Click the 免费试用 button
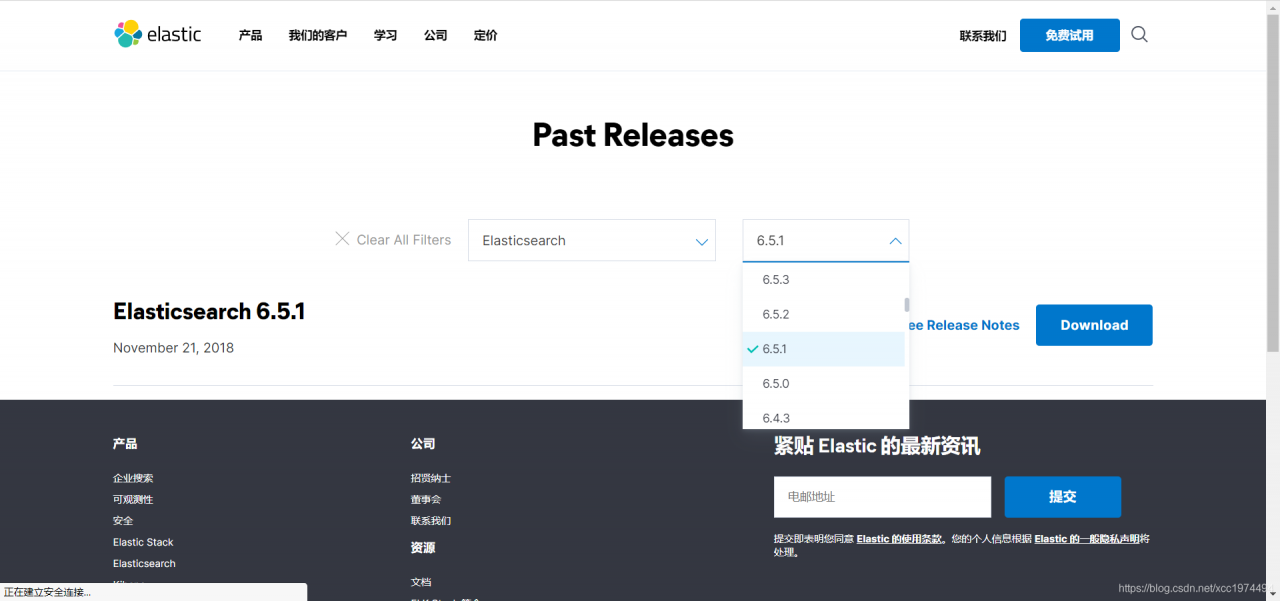The height and width of the screenshot is (601, 1280). pos(1069,34)
